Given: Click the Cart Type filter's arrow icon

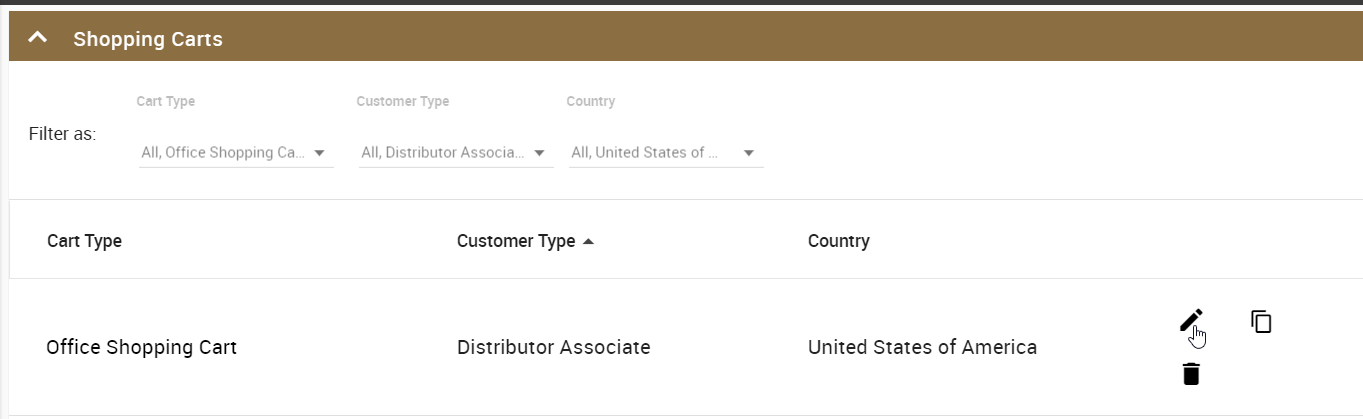Looking at the screenshot, I should pos(319,153).
